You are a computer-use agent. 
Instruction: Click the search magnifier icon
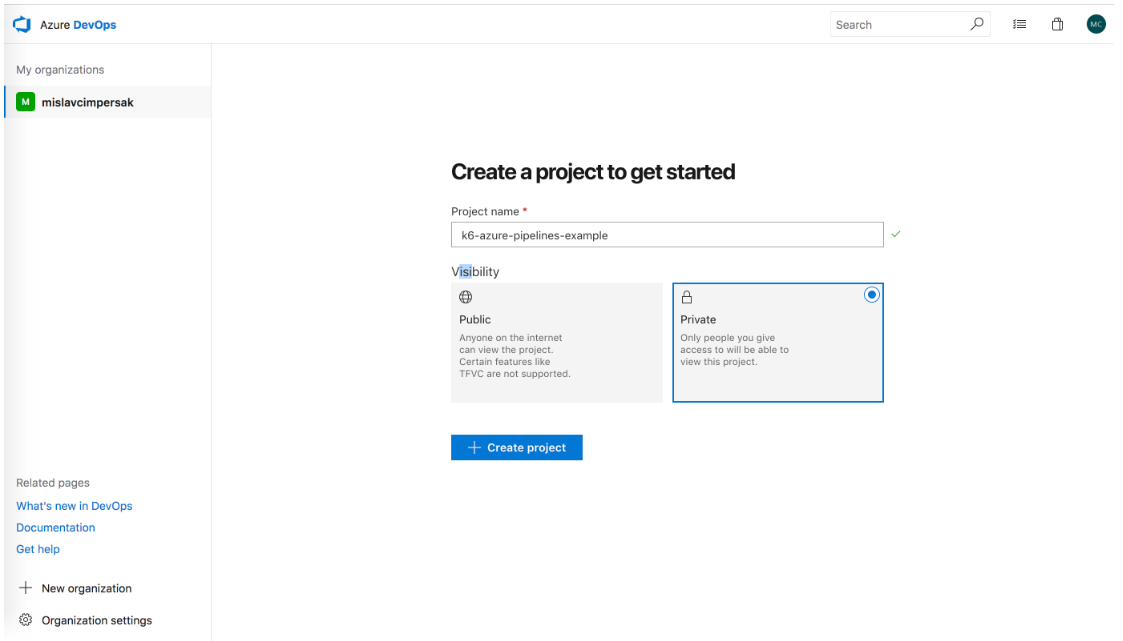click(977, 24)
